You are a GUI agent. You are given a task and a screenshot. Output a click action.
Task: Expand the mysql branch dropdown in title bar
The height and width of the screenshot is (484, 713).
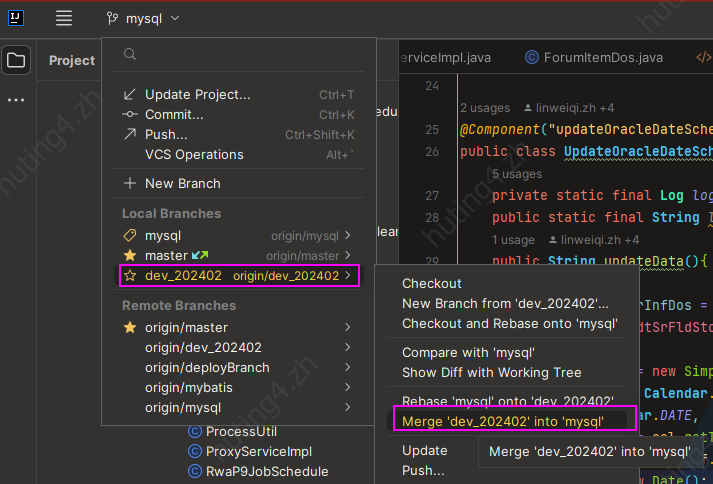pos(144,18)
